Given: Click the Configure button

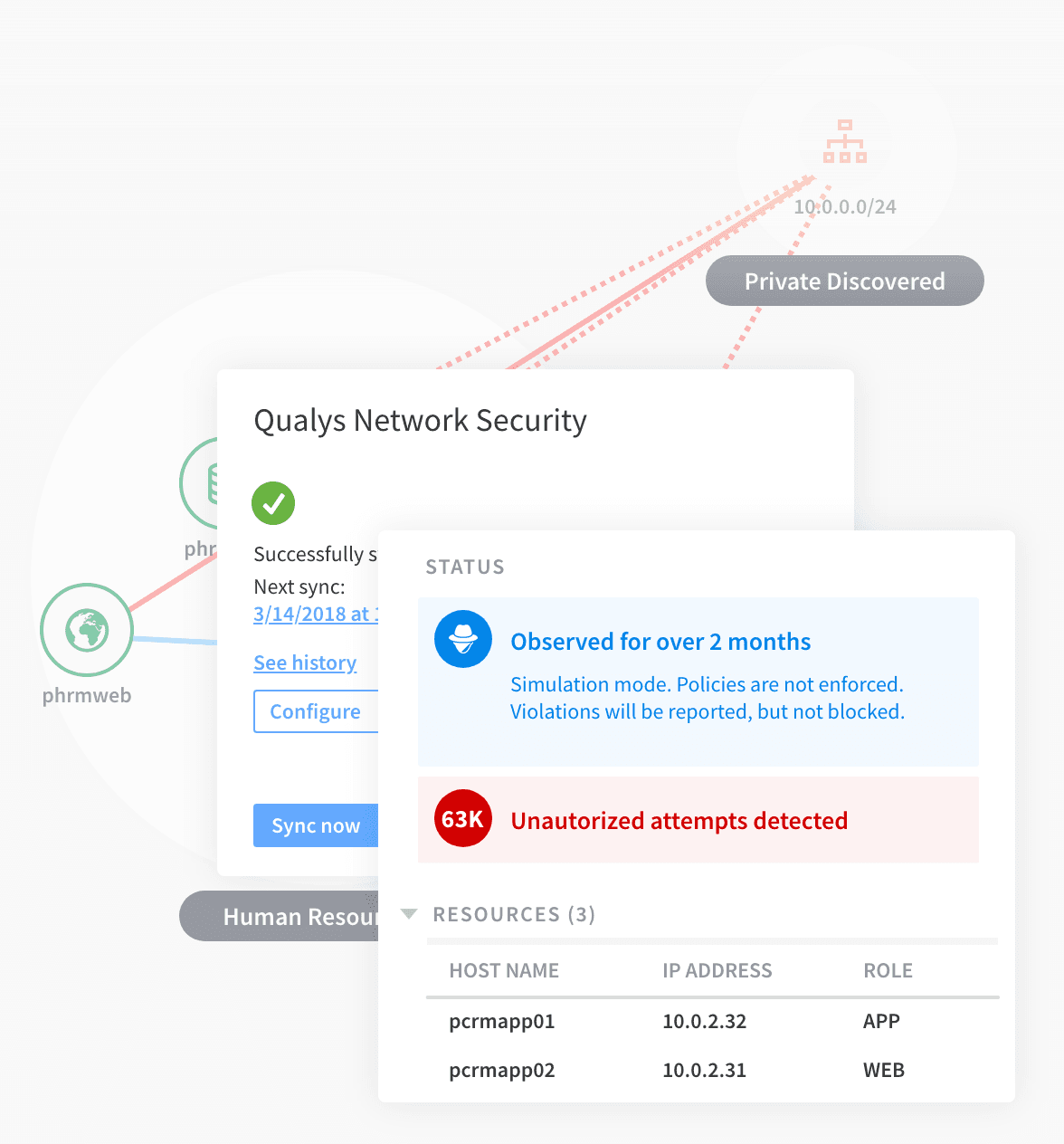Looking at the screenshot, I should (x=316, y=711).
